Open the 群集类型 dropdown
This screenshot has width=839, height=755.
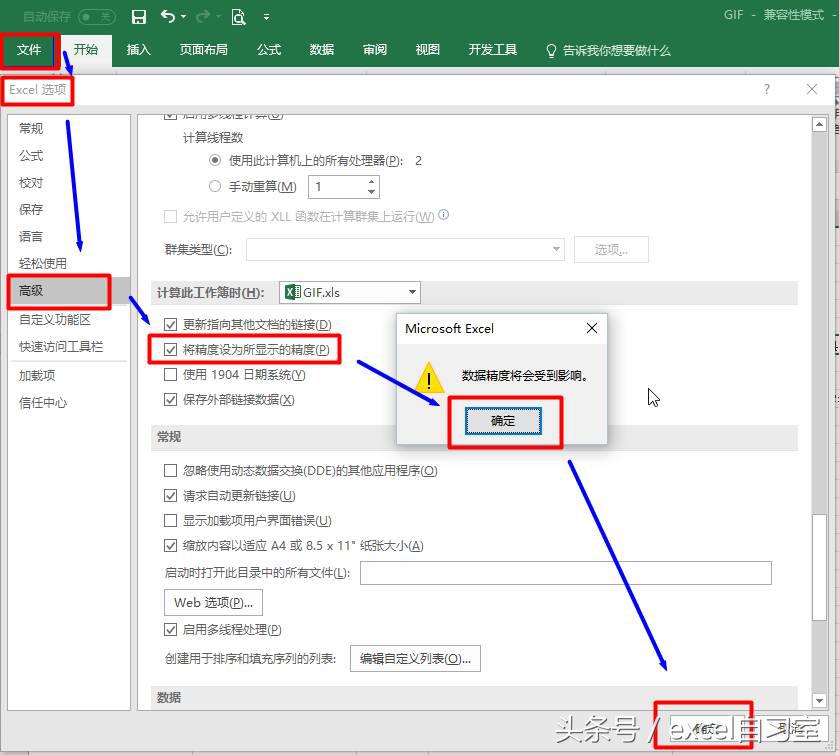coord(405,249)
